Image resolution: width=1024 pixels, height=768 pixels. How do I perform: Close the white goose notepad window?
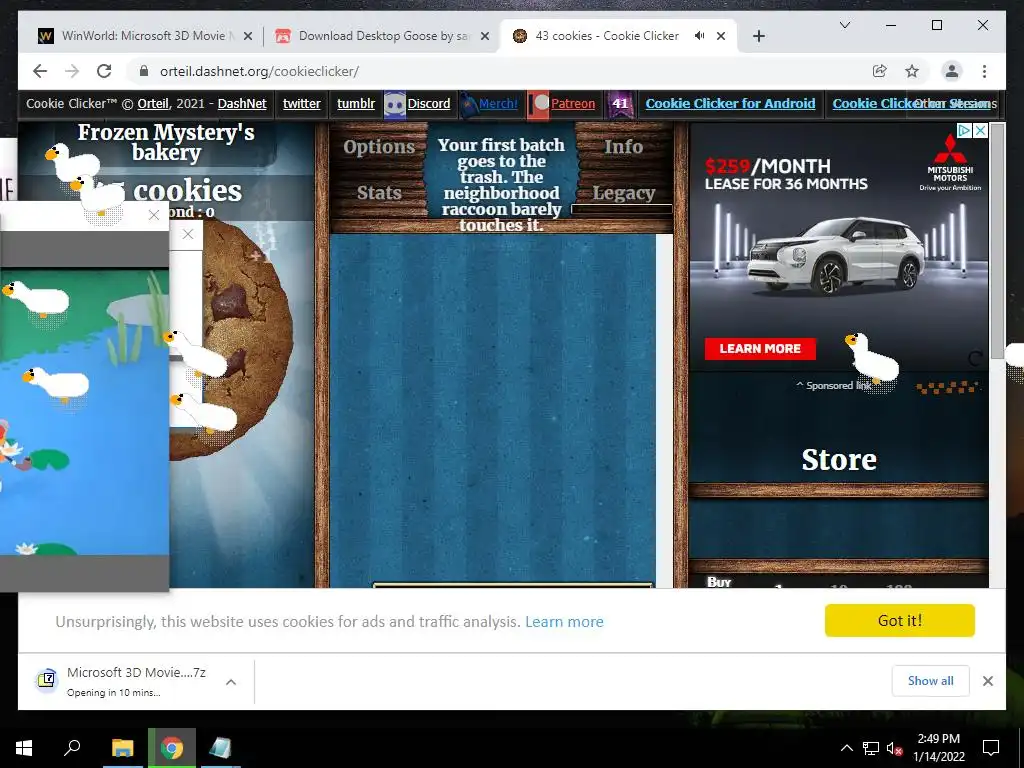(x=187, y=234)
